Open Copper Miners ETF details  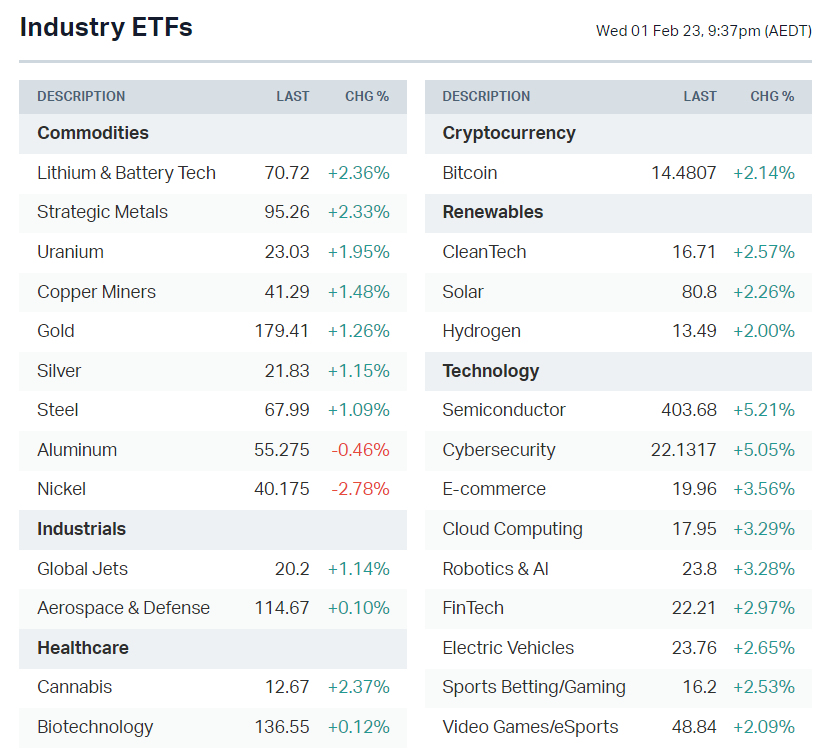(x=96, y=292)
